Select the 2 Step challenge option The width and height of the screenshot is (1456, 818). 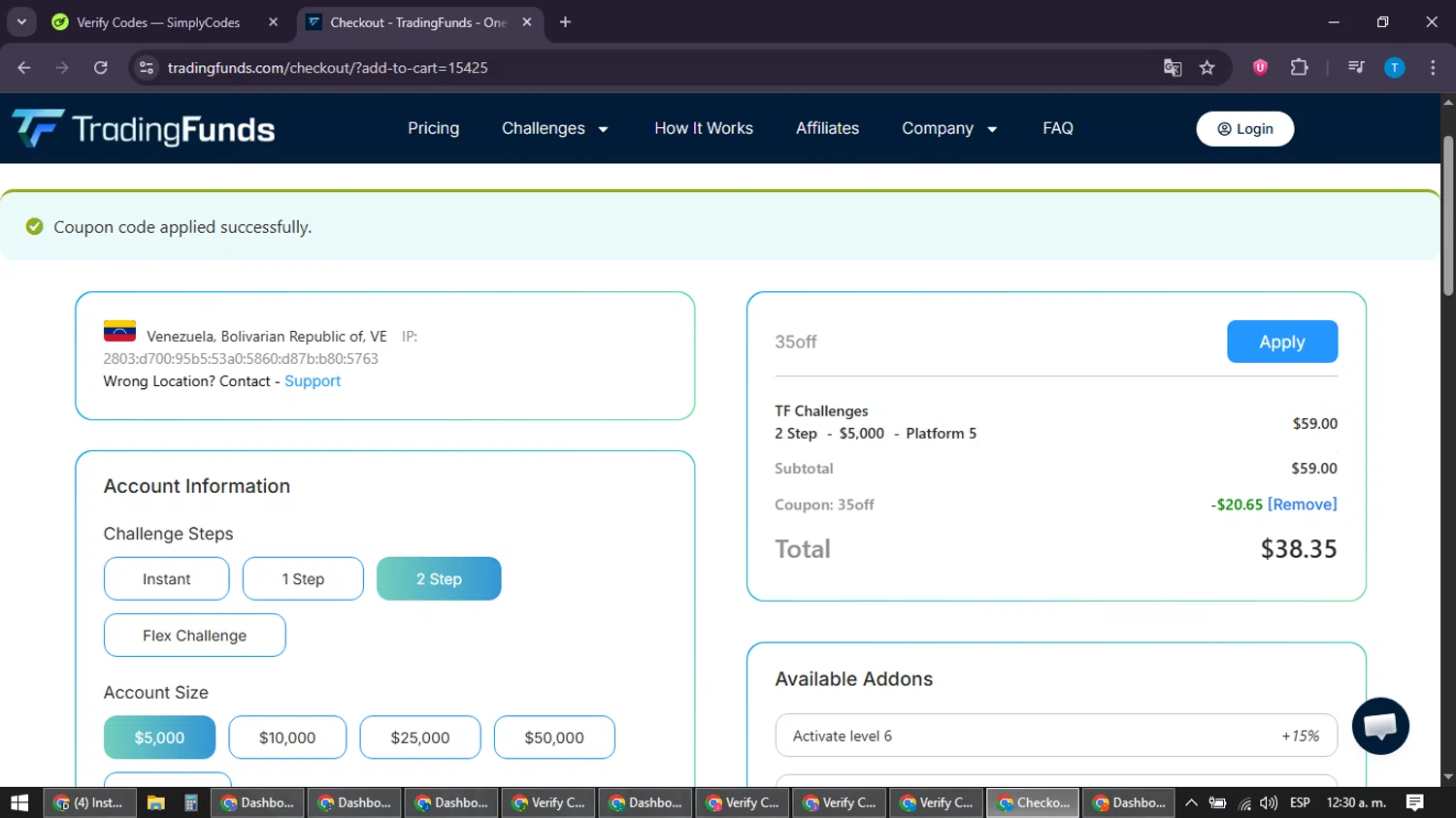coord(439,578)
